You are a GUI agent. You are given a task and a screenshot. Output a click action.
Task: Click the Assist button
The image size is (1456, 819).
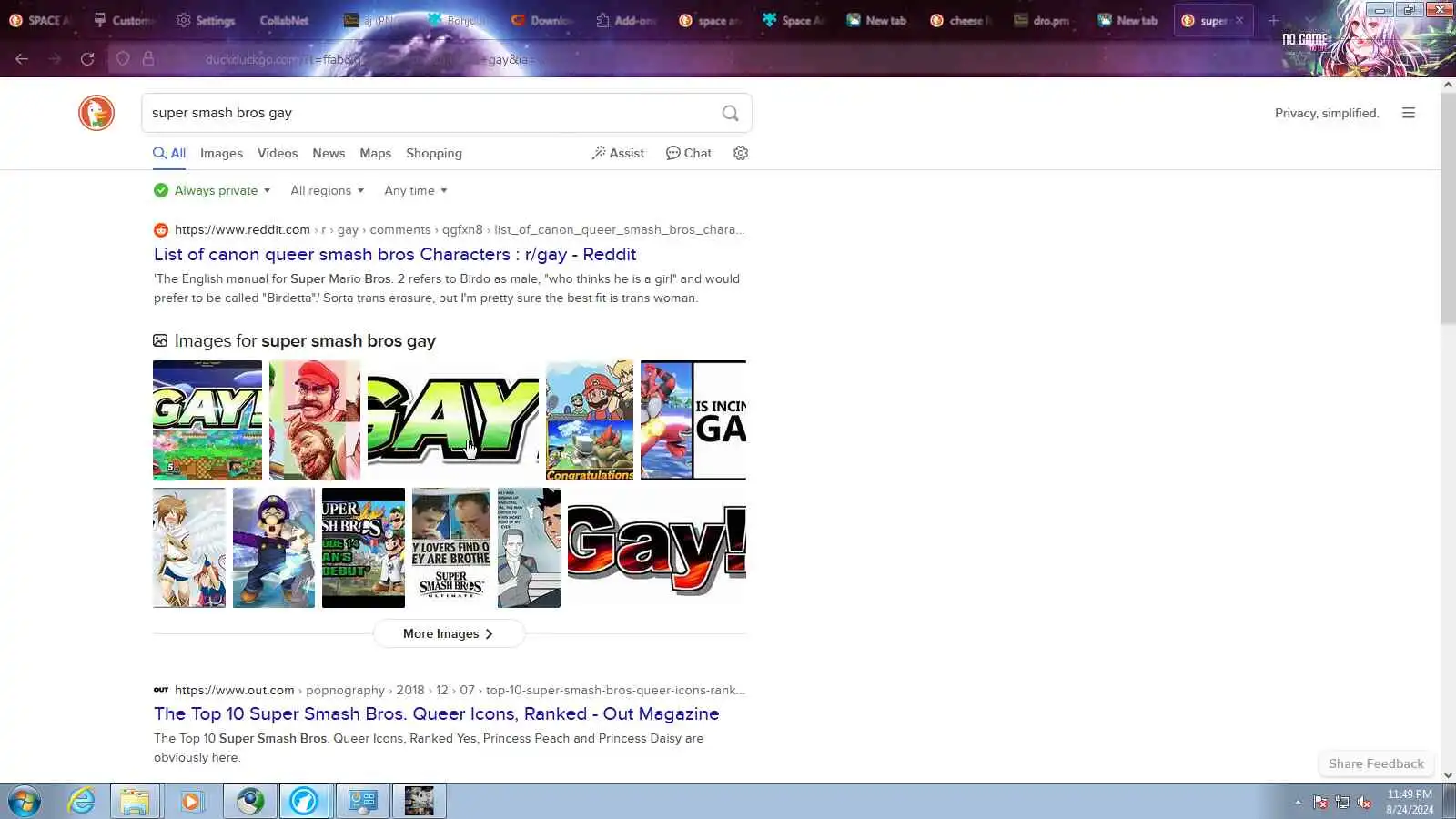tap(618, 153)
